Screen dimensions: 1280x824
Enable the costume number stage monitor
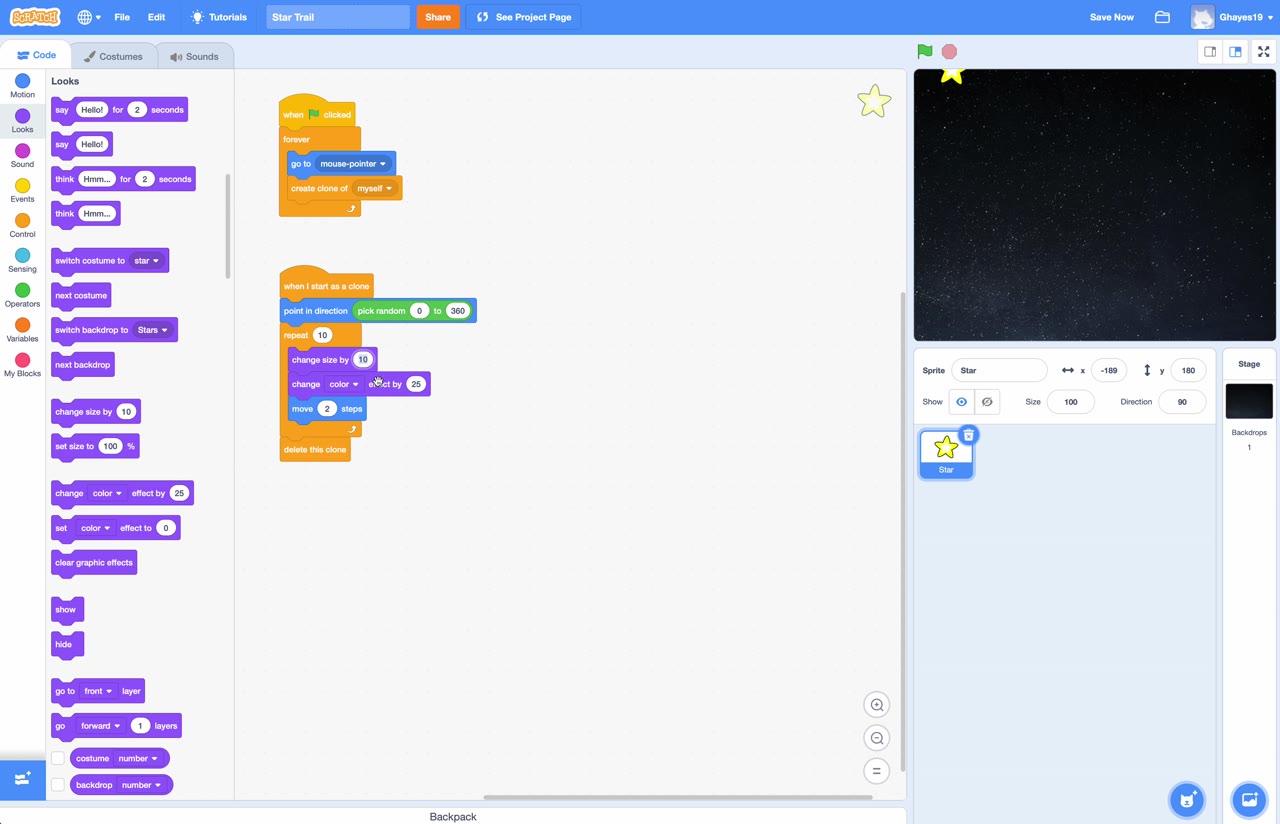[x=58, y=758]
